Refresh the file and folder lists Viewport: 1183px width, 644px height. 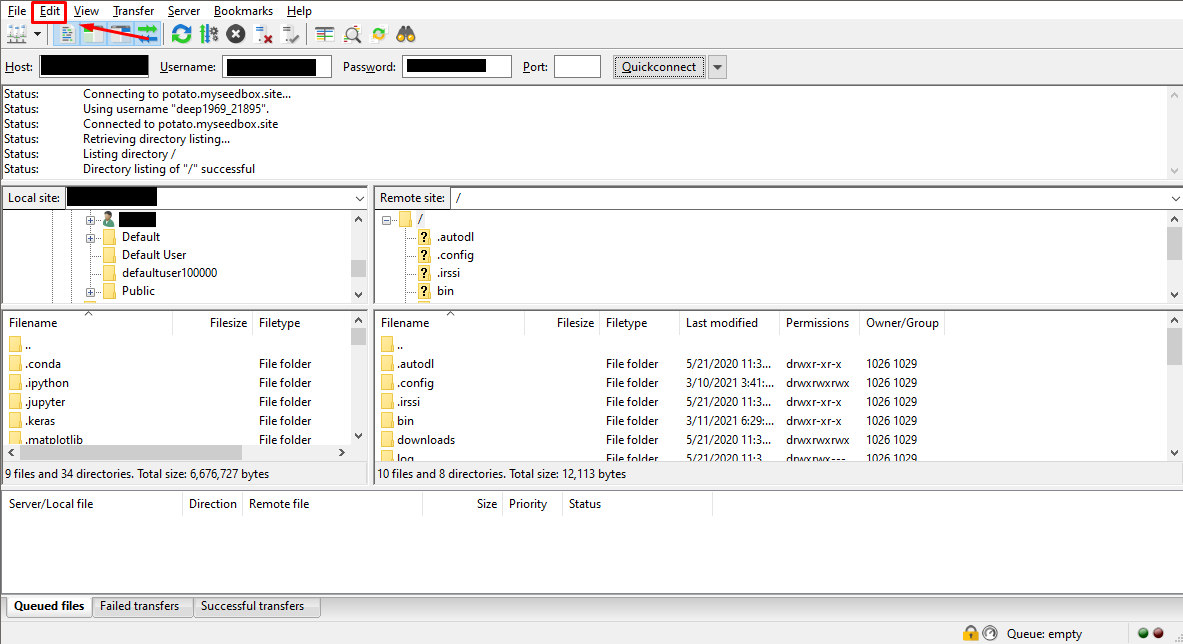coord(181,33)
